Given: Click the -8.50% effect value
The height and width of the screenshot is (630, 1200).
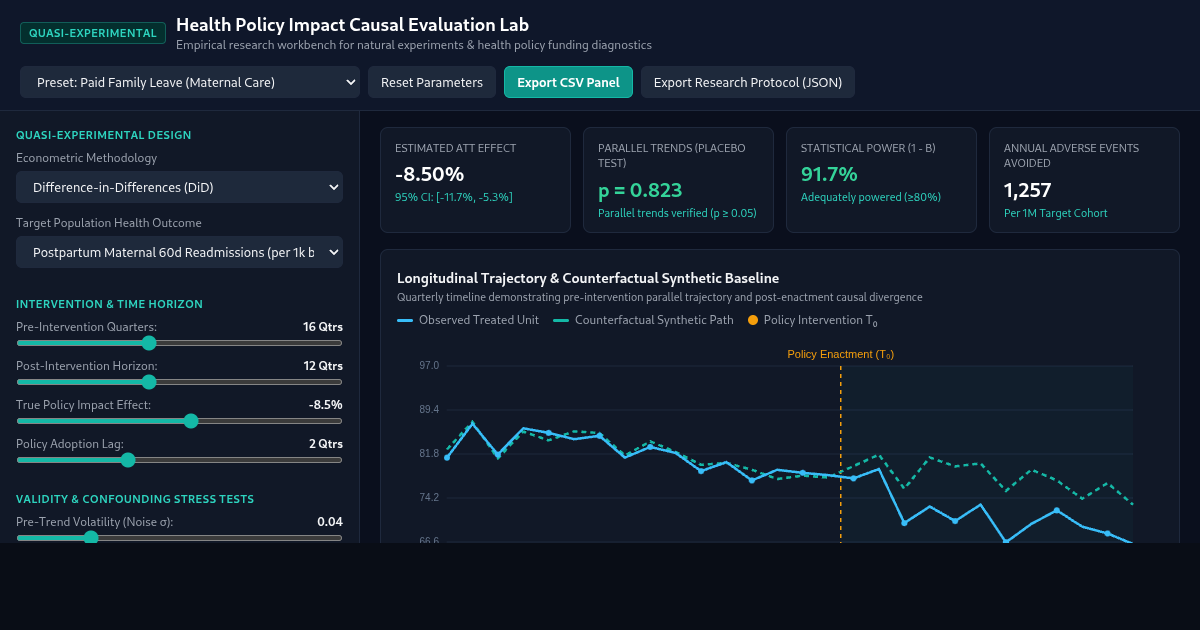Looking at the screenshot, I should click(430, 174).
